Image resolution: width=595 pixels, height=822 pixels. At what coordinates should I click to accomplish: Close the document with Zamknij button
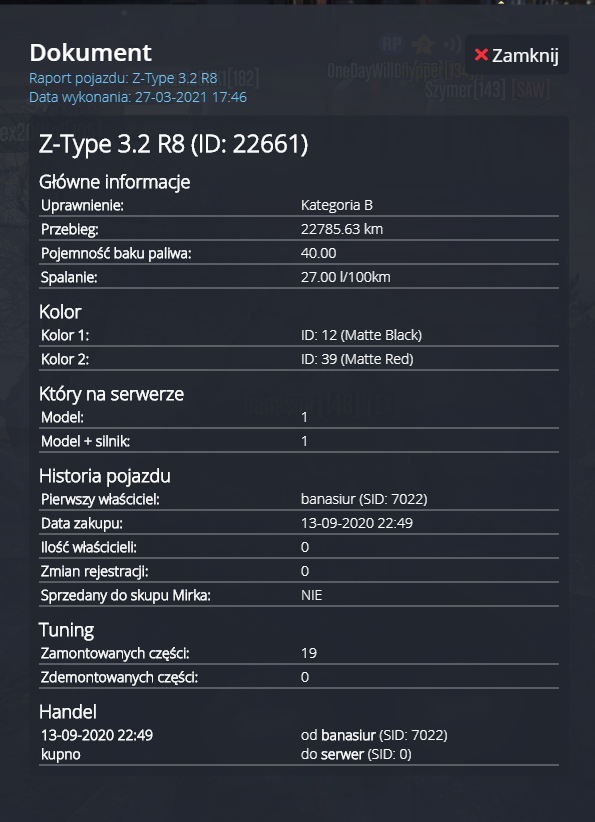516,55
